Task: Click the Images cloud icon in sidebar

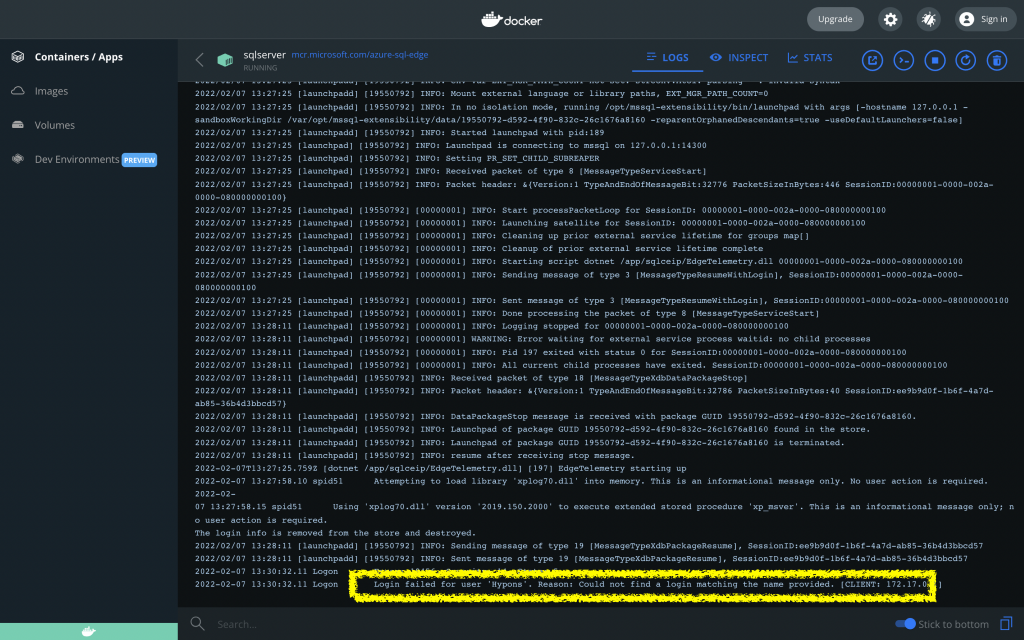Action: [x=18, y=91]
